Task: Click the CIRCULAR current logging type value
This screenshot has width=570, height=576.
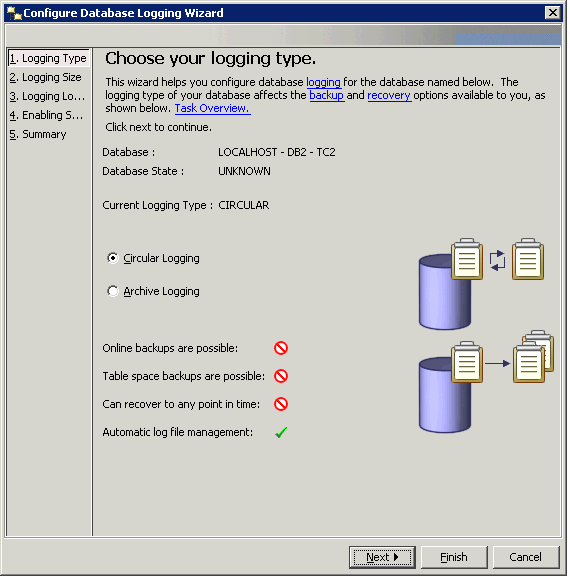Action: coord(243,205)
